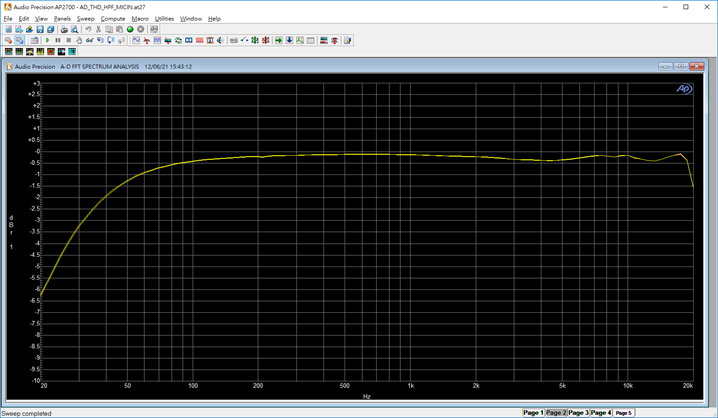Open the Sweep menu

click(x=85, y=18)
